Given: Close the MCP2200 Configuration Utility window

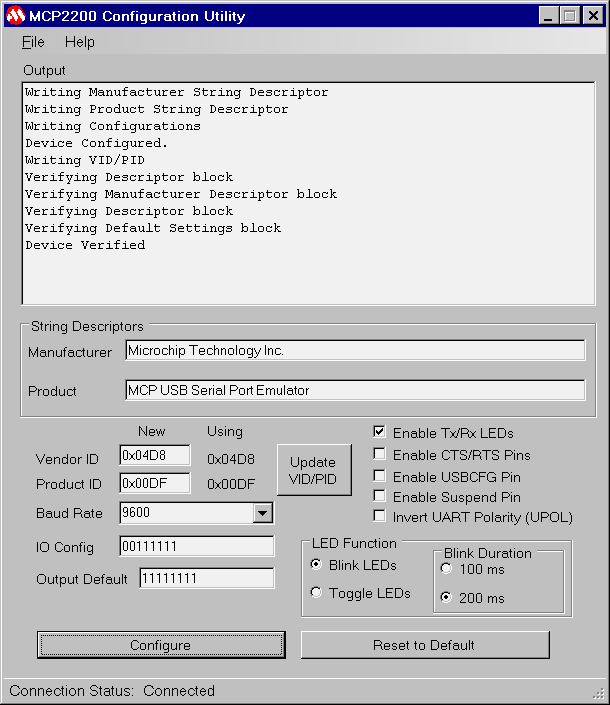Looking at the screenshot, I should 593,16.
